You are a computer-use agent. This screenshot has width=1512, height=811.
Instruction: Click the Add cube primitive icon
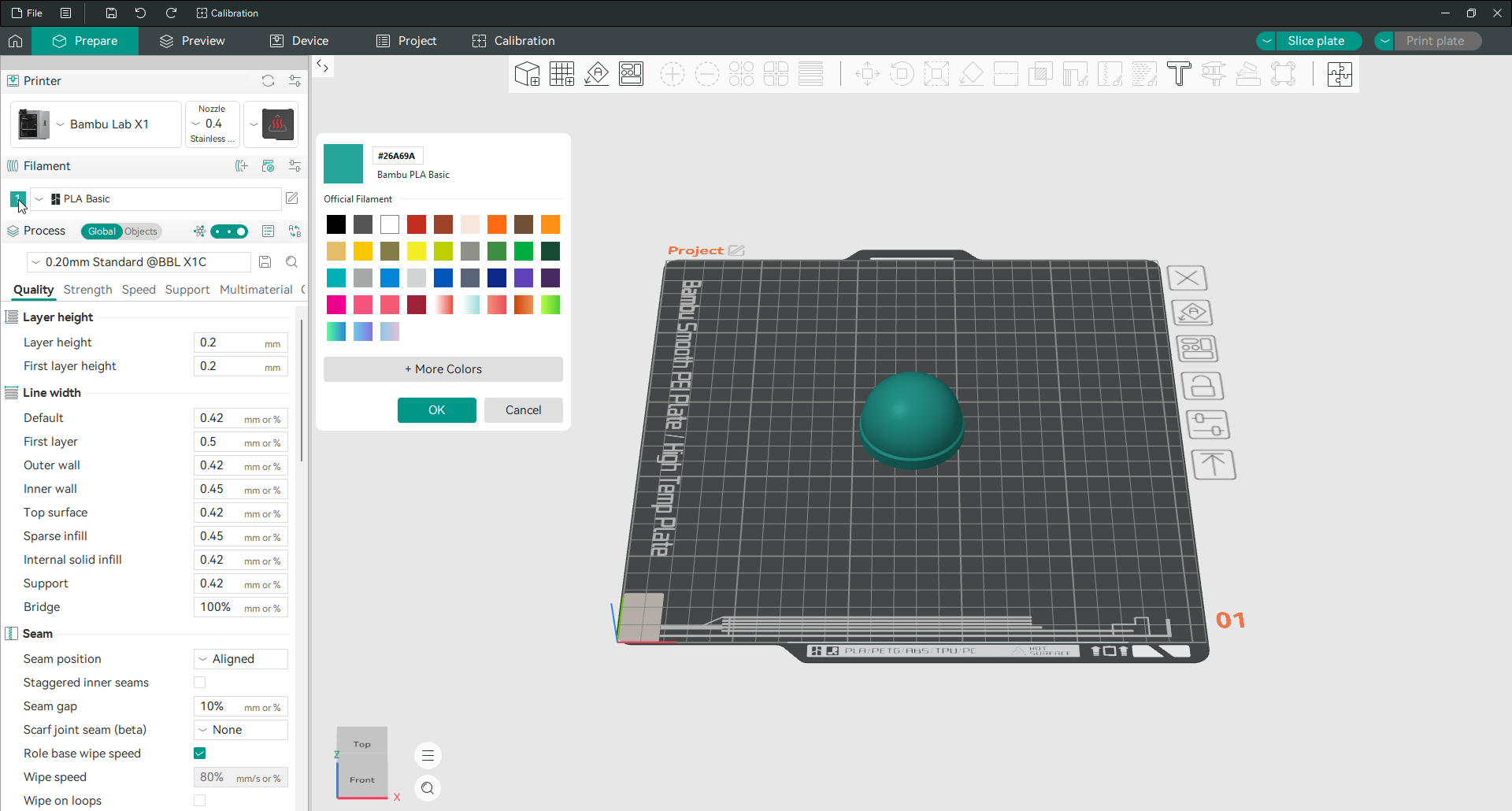[527, 74]
